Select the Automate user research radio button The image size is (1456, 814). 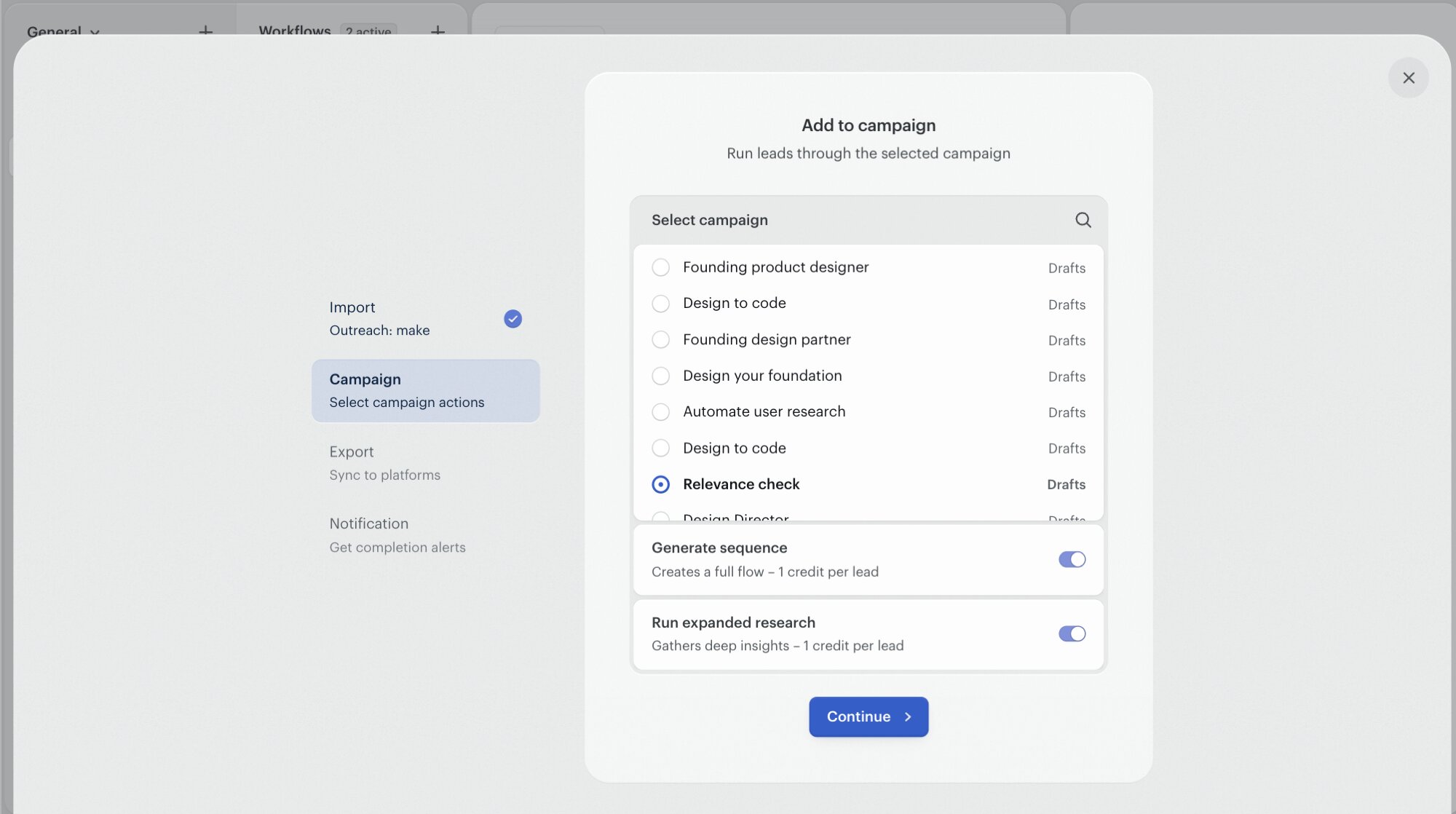[660, 412]
